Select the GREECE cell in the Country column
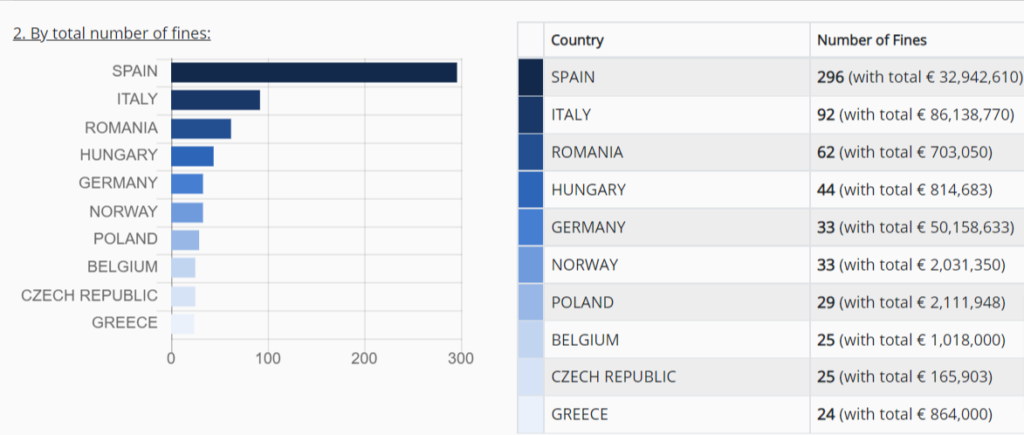Screen dimensions: 1024x435 pos(677,414)
